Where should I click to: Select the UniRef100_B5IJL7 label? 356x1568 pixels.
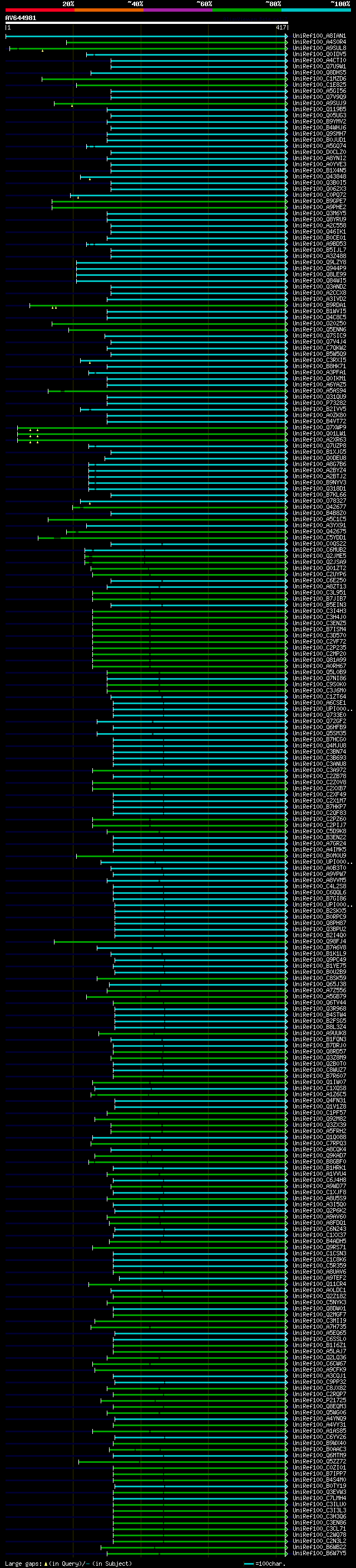[319, 250]
